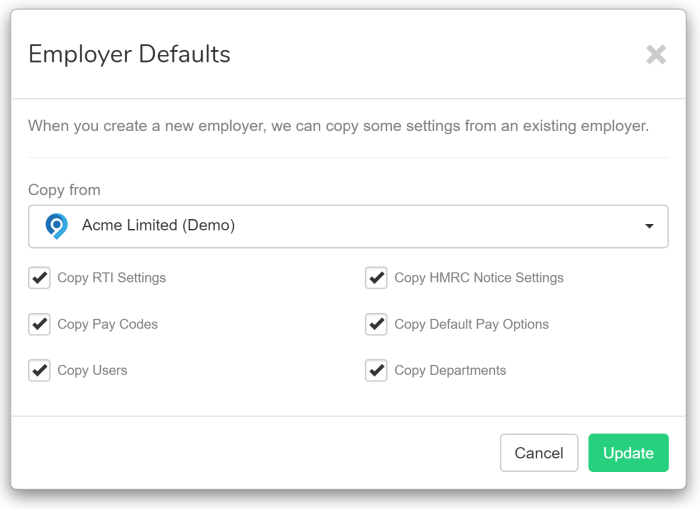Disable Copy Departments checkbox
Image resolution: width=700 pixels, height=509 pixels.
tap(376, 370)
